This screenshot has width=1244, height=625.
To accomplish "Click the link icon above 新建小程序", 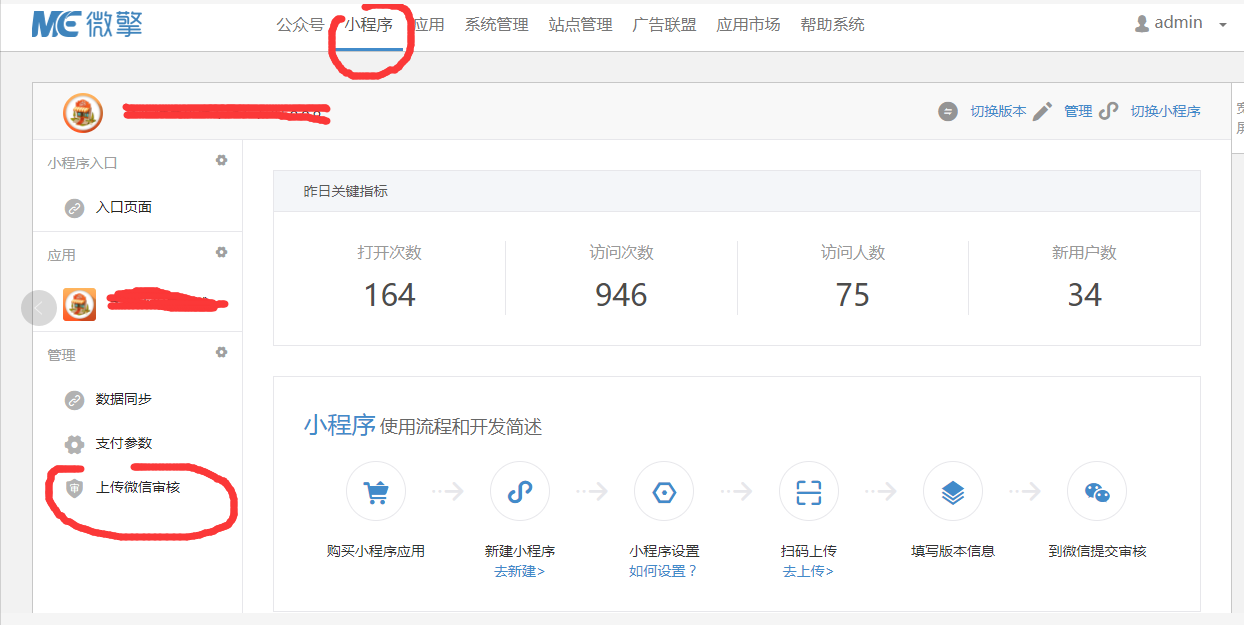I will 520,492.
